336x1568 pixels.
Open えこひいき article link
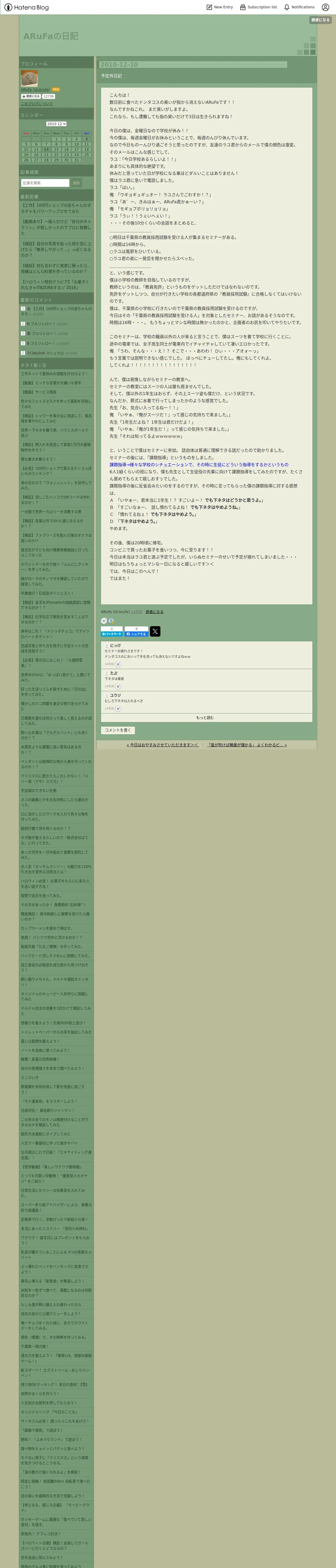29,1077
